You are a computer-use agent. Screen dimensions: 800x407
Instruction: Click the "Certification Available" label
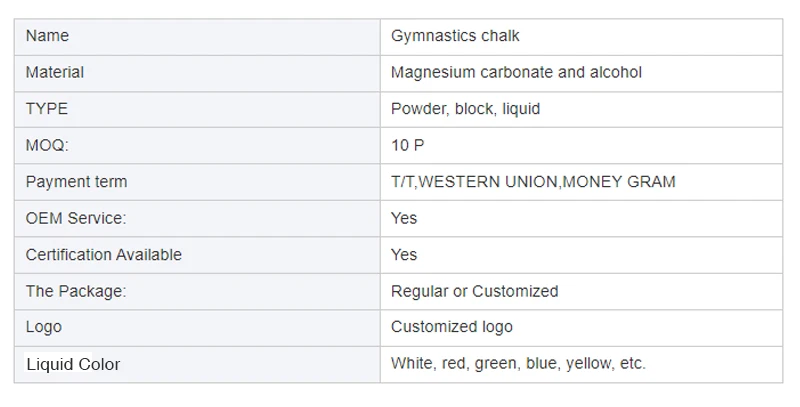click(x=104, y=255)
